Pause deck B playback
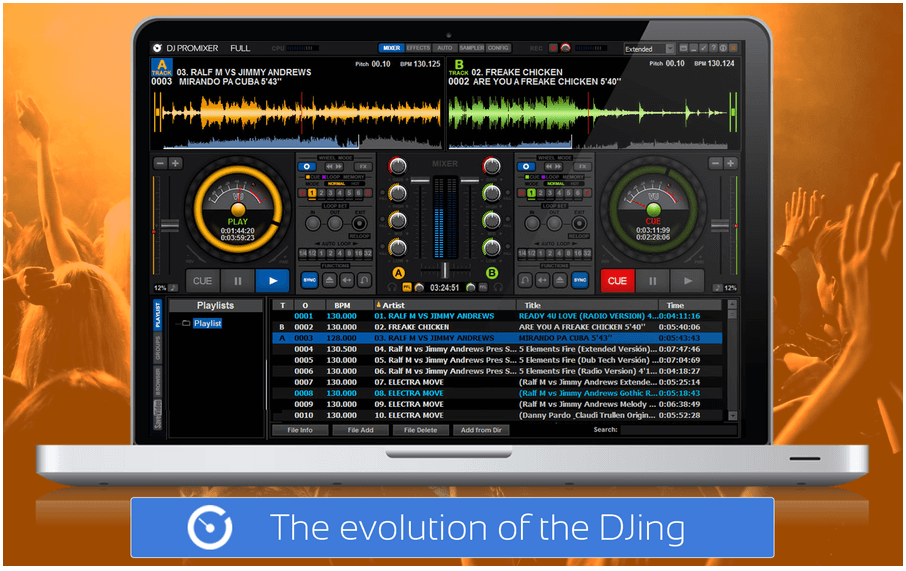This screenshot has height=571, width=906. (x=652, y=281)
